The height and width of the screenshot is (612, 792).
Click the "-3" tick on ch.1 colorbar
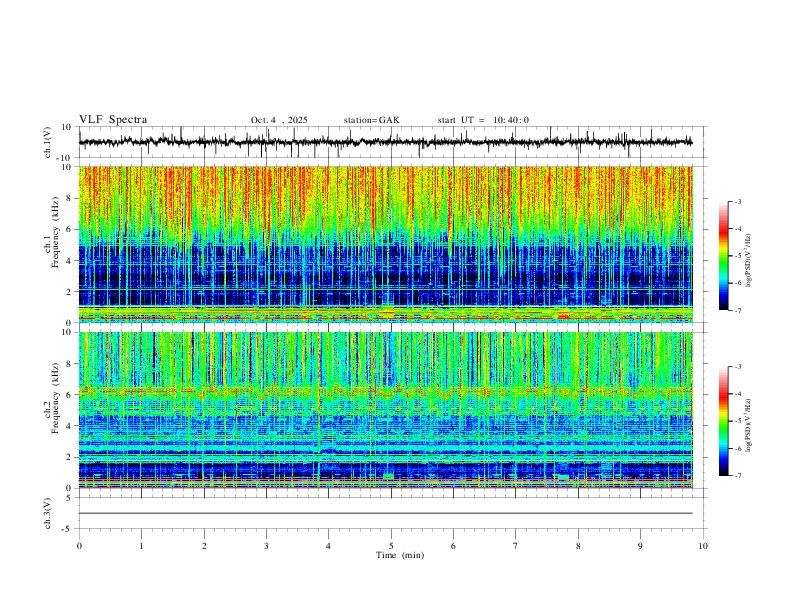[x=737, y=201]
